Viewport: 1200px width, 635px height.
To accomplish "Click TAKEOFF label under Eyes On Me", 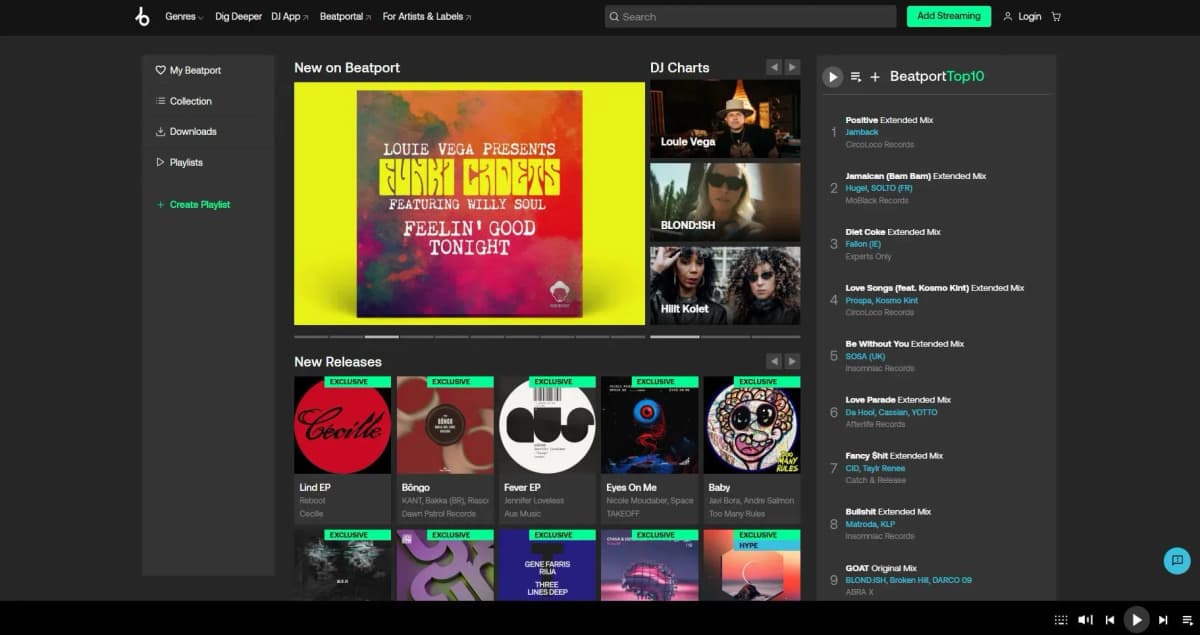I will point(622,514).
